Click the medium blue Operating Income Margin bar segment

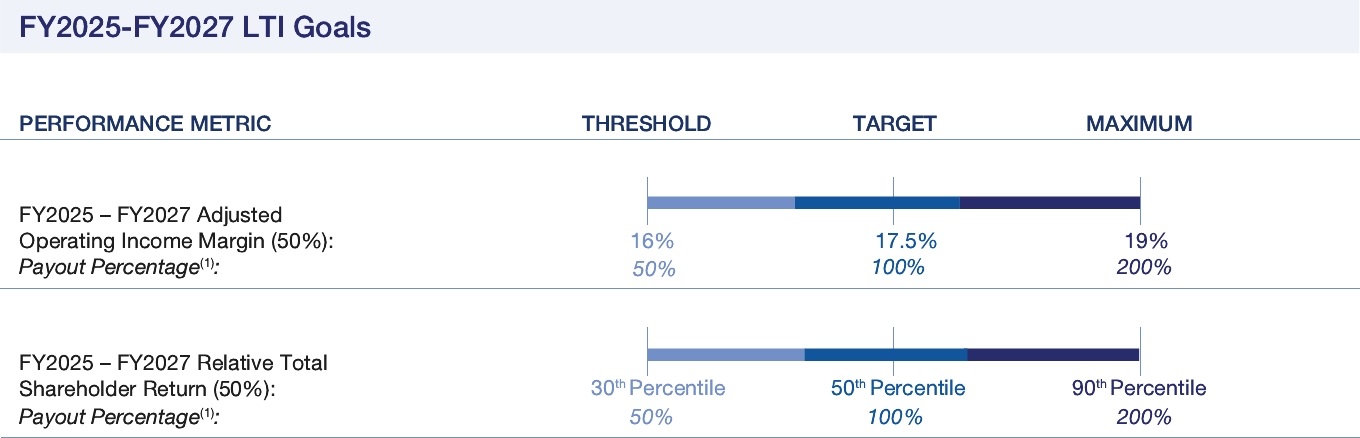click(877, 203)
